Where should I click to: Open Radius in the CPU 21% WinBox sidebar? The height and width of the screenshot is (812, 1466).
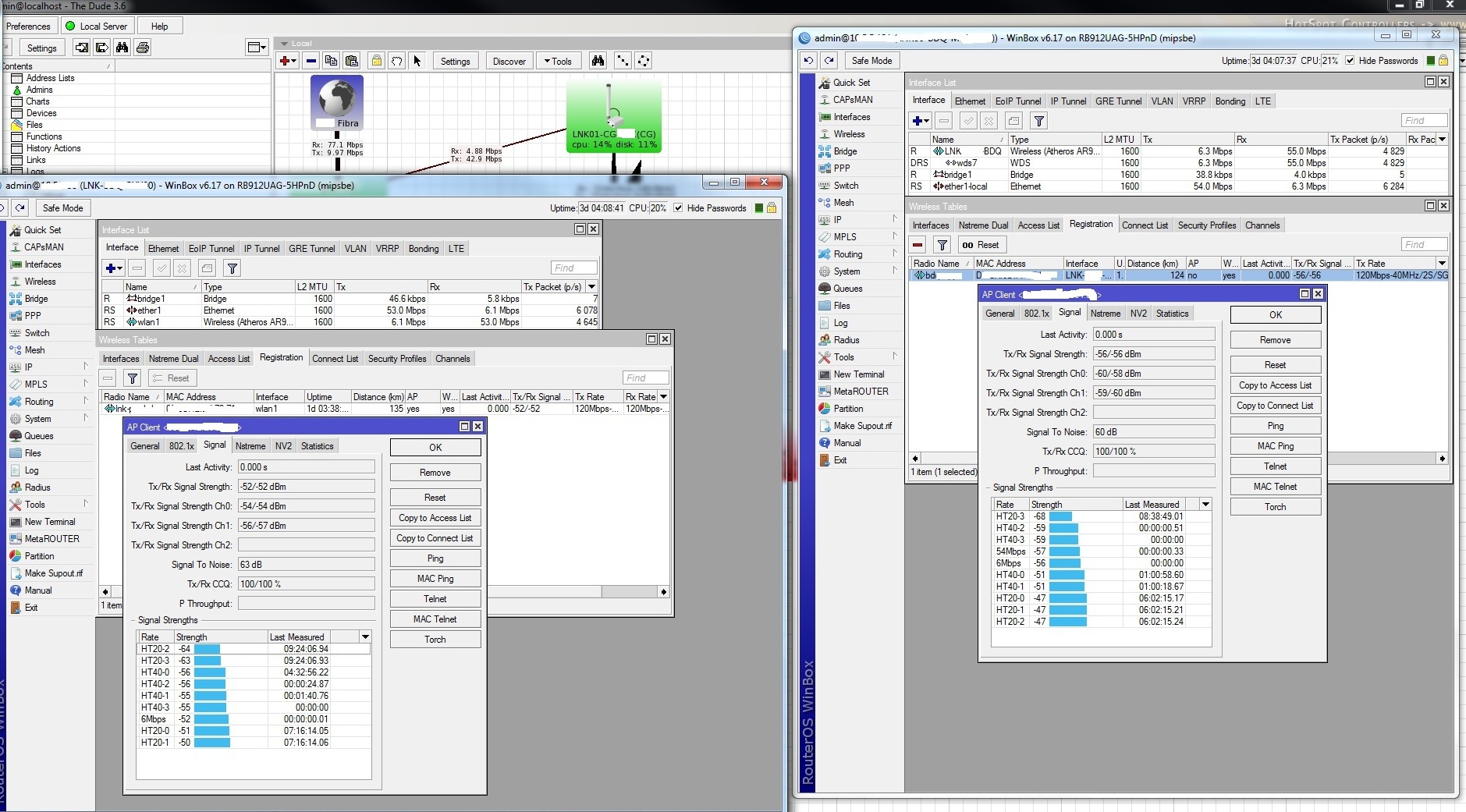(x=847, y=340)
